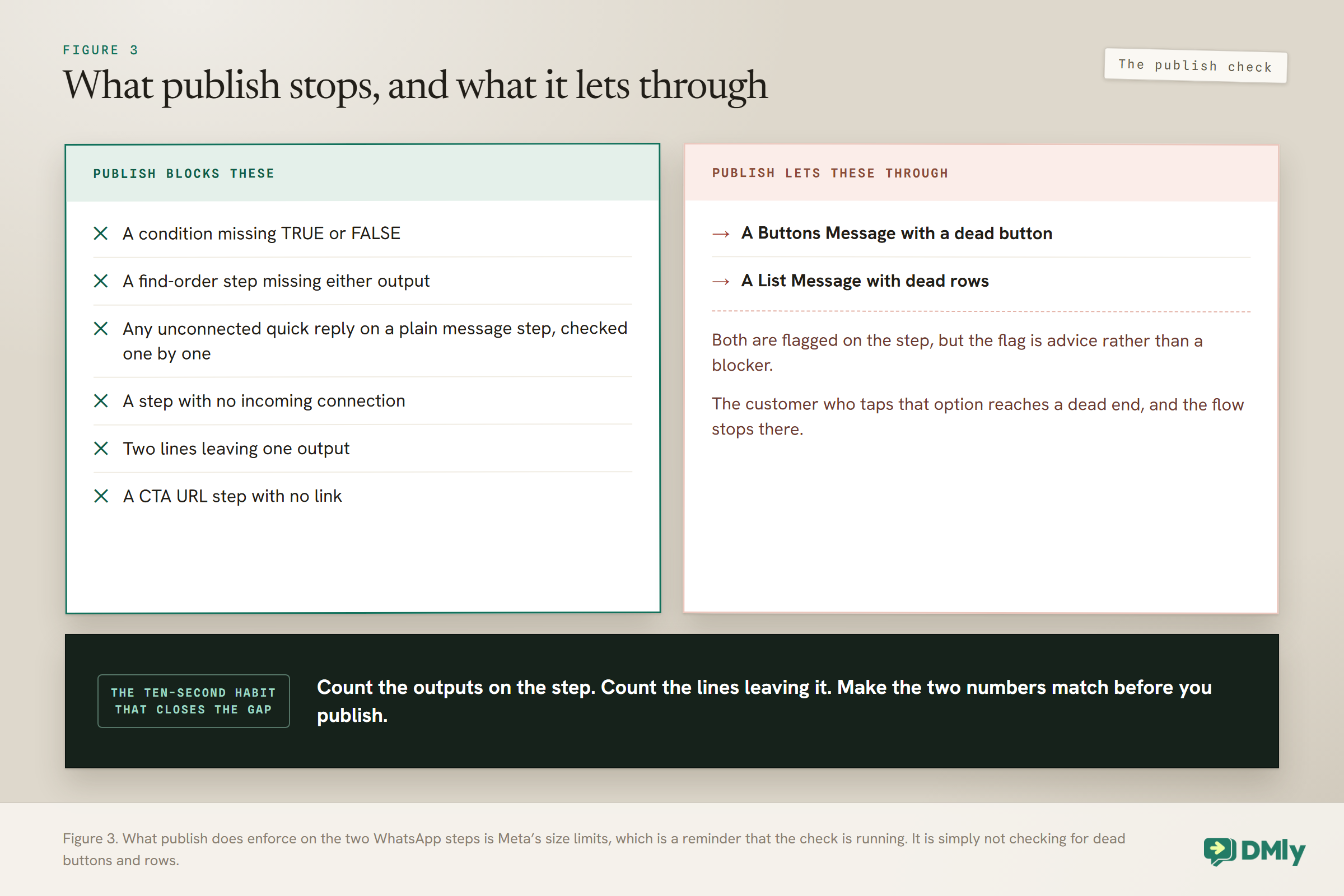The width and height of the screenshot is (1344, 896).
Task: Click the 'Publish blocks these' header
Action: pyautogui.click(x=184, y=174)
